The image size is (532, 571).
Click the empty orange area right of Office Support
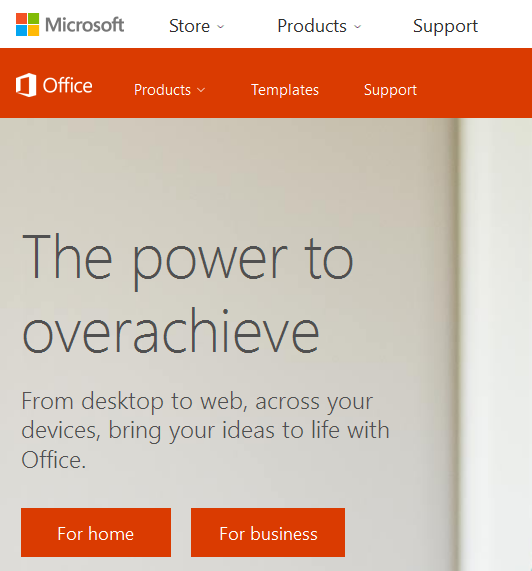[474, 83]
